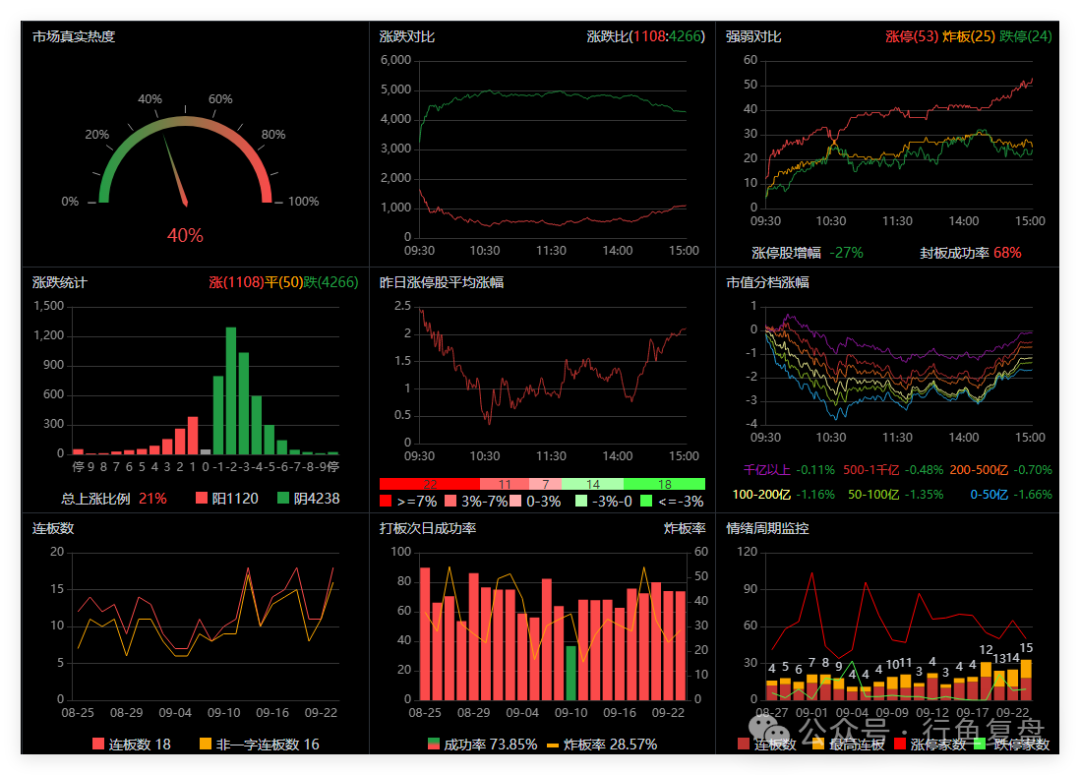The width and height of the screenshot is (1080, 775).
Task: Toggle the 成功率 73.85% legend entry
Action: pyautogui.click(x=482, y=744)
